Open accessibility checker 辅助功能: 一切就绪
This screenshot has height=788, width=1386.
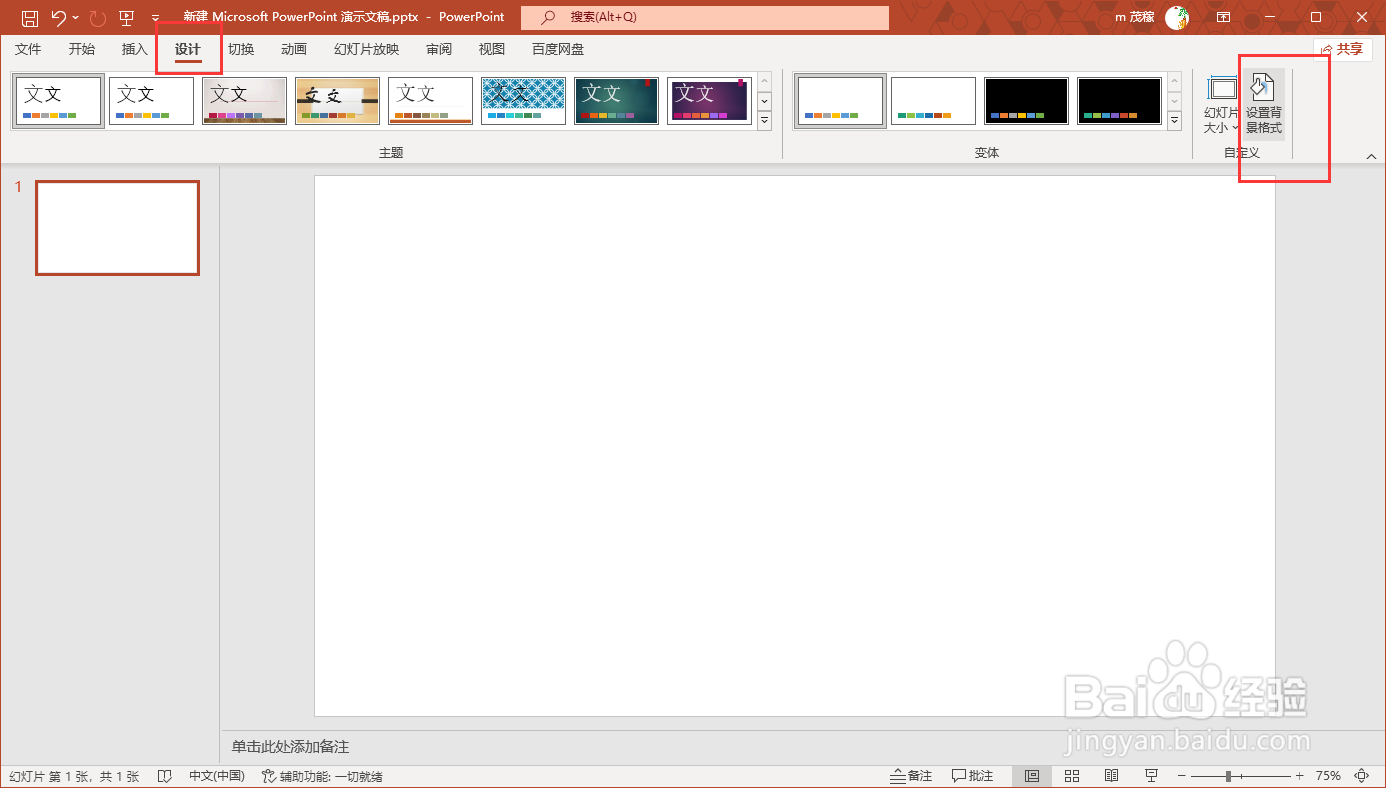point(322,776)
